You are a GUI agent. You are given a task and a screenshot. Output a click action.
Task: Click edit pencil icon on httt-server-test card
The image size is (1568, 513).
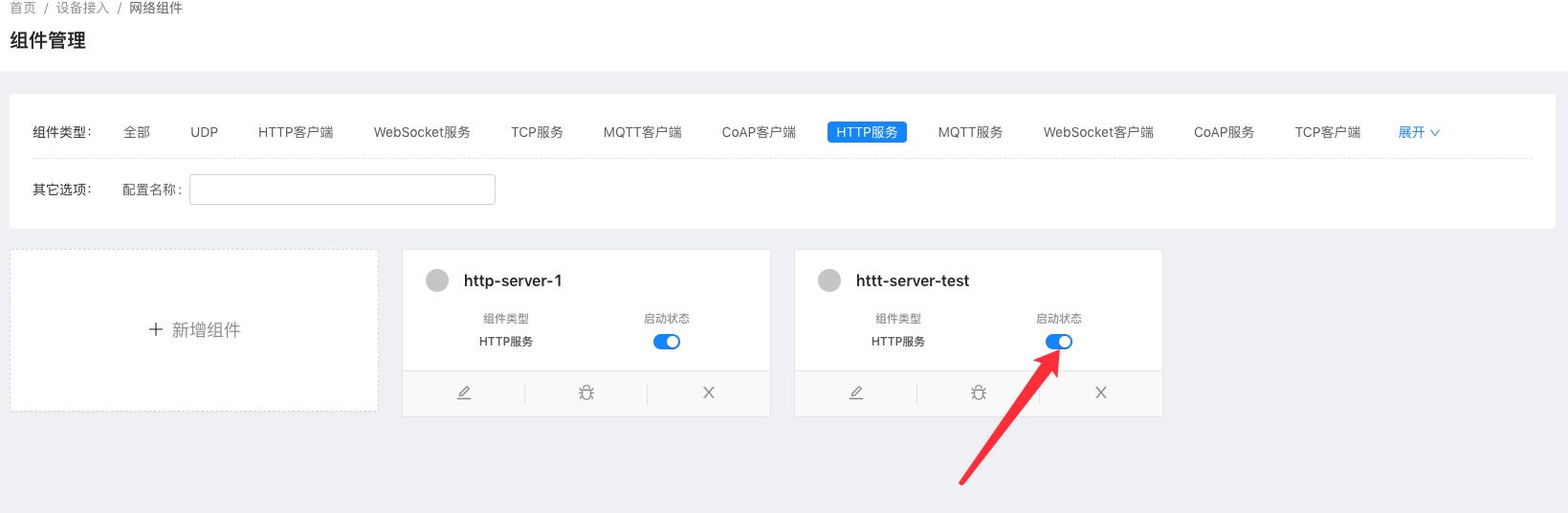pos(856,392)
